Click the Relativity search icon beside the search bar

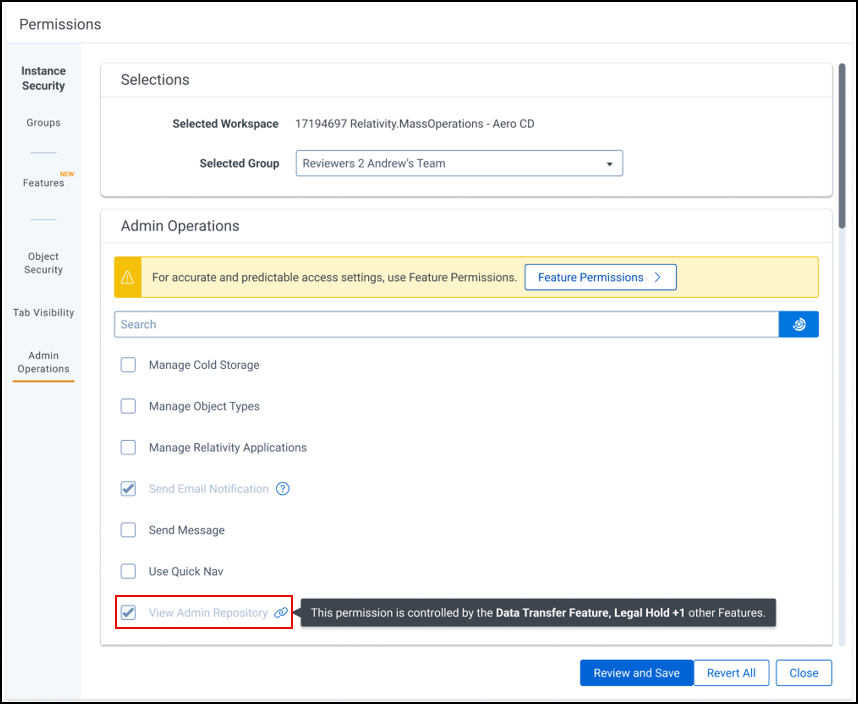(797, 324)
